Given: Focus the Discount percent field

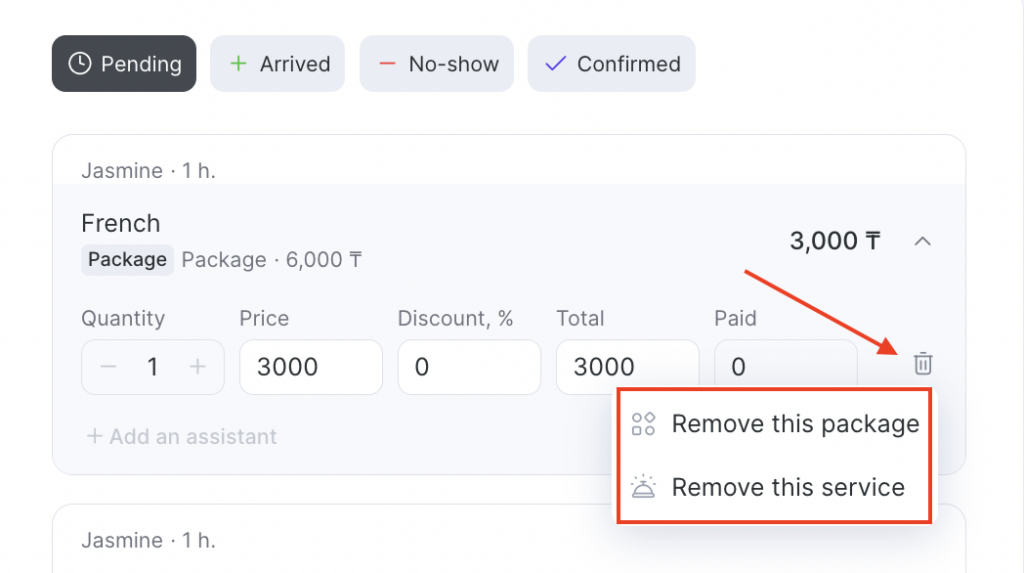Looking at the screenshot, I should pyautogui.click(x=469, y=367).
